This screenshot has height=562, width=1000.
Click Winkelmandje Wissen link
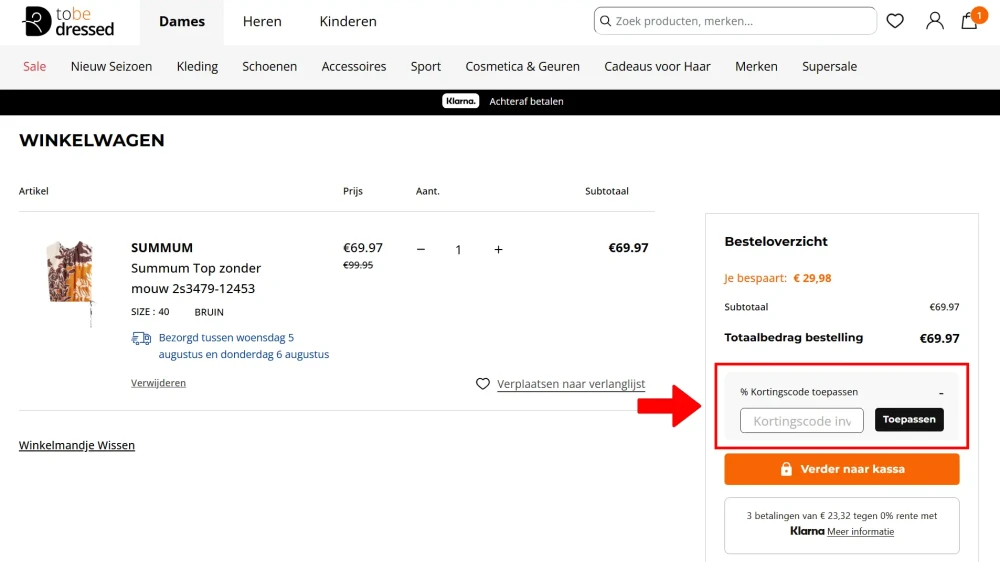coord(77,445)
